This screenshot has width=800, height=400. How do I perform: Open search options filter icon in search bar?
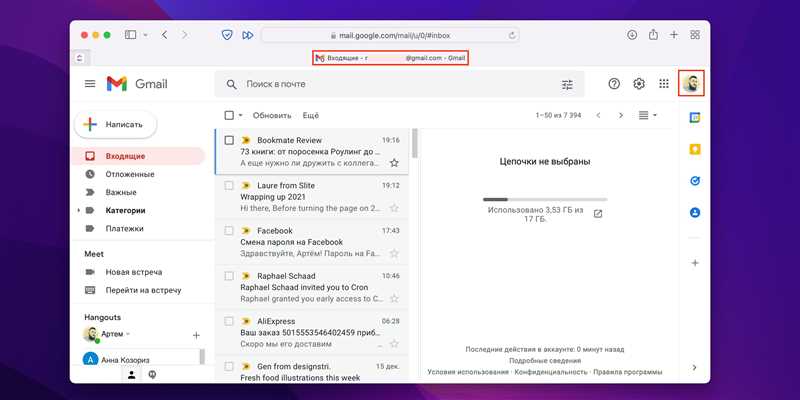tap(567, 85)
